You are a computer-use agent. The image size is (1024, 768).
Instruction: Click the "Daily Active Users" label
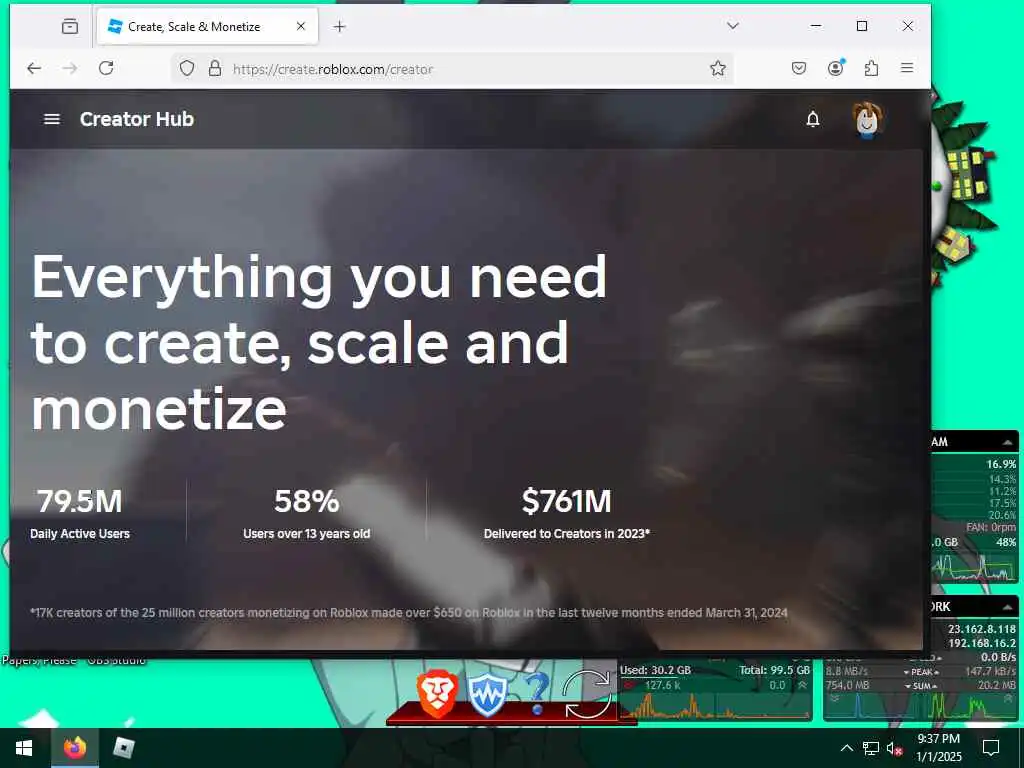(80, 534)
